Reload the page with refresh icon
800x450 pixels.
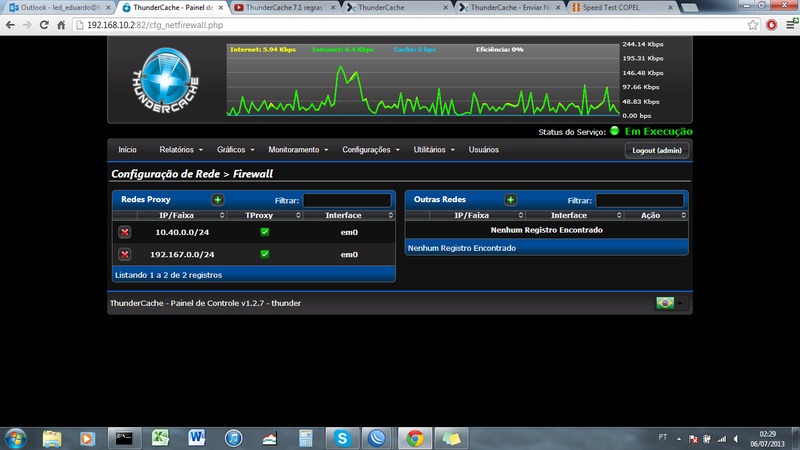point(44,25)
